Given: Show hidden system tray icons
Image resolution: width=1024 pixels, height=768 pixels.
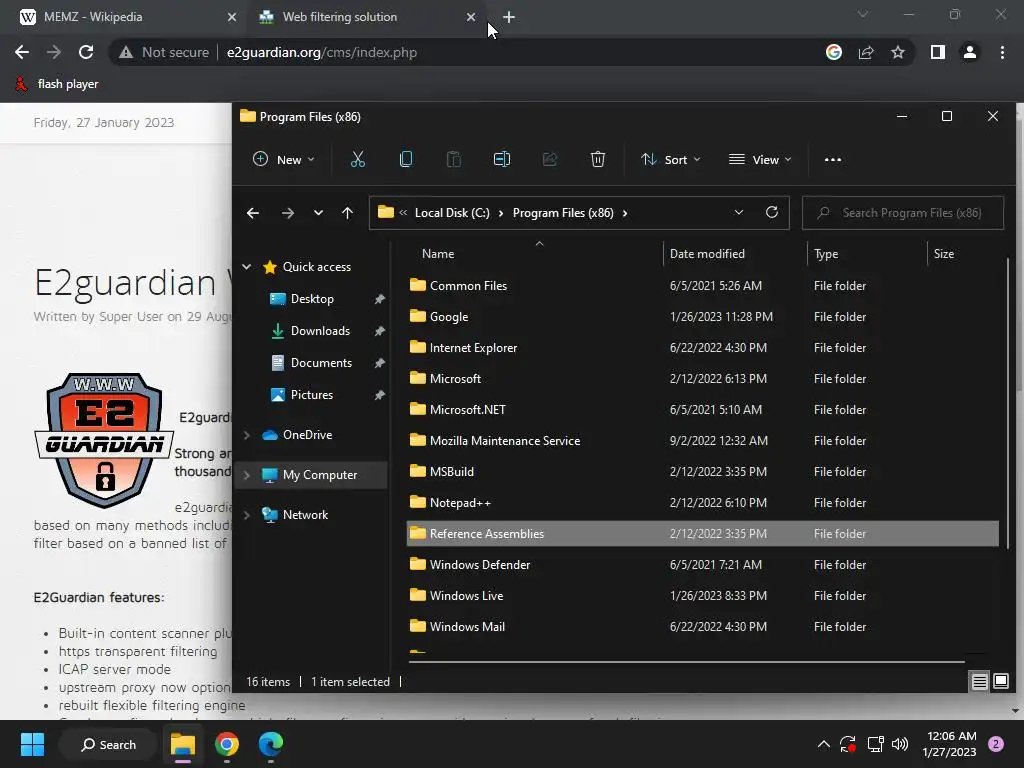Looking at the screenshot, I should [x=824, y=744].
